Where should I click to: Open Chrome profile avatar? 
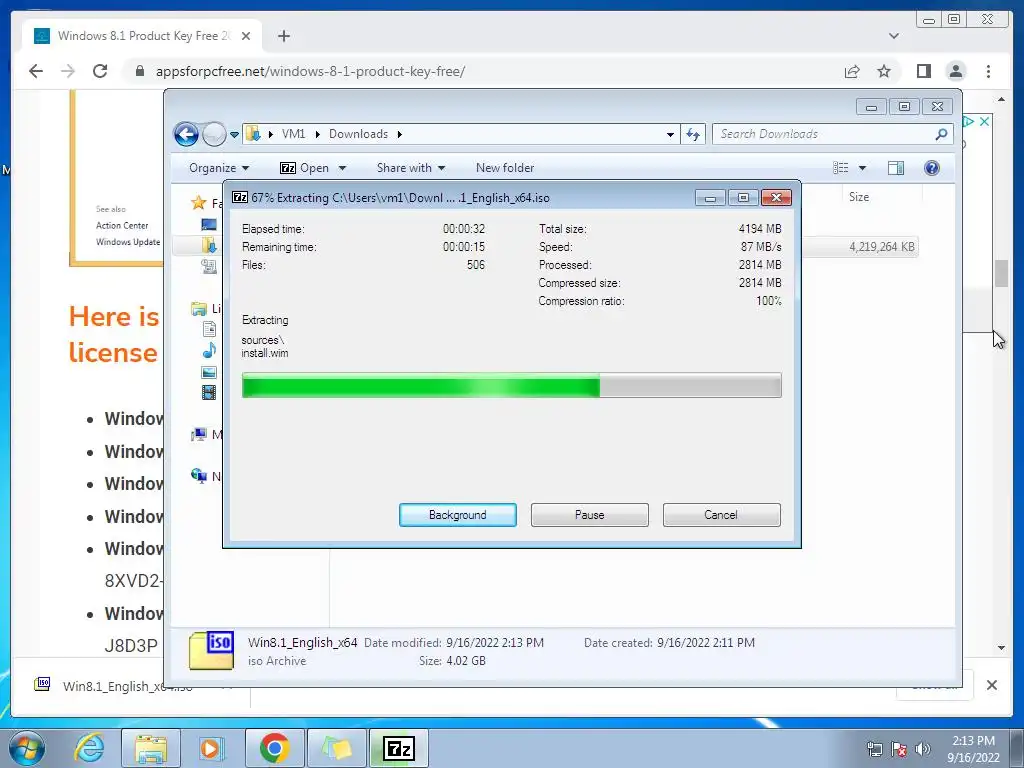(956, 71)
